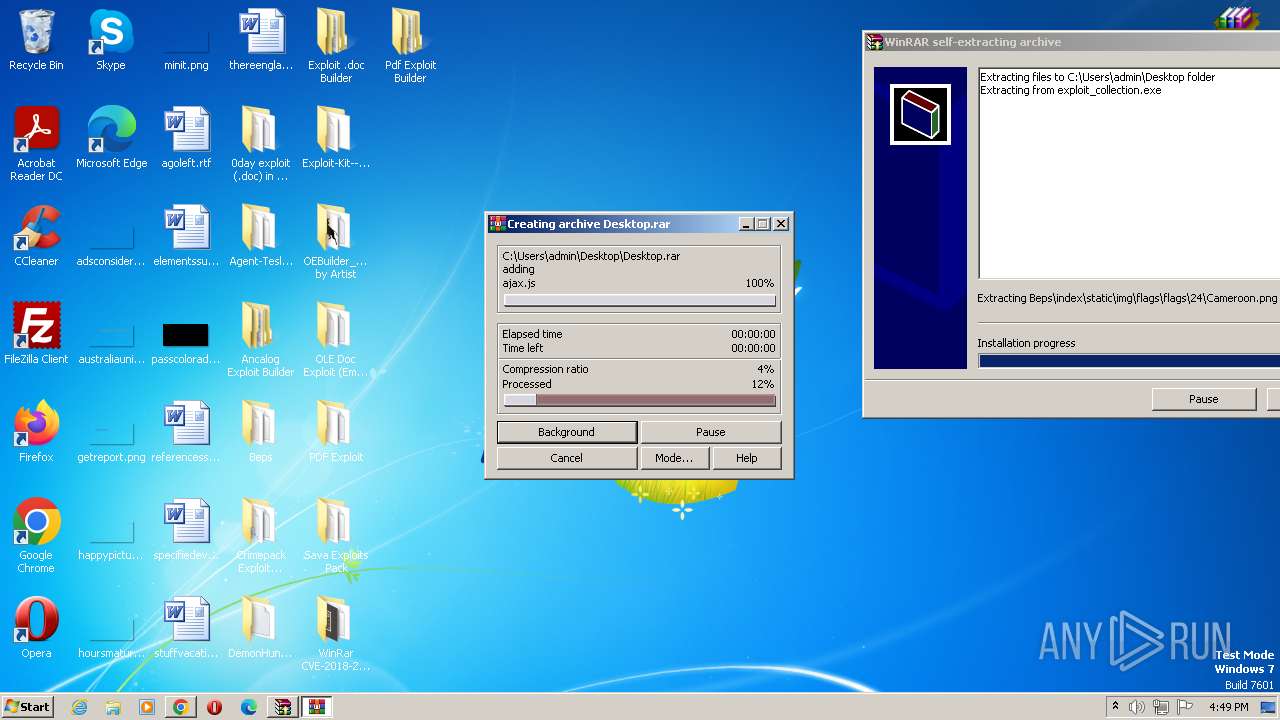This screenshot has width=1280, height=720.
Task: Select the Sava Exploits Pack folder
Action: coord(336,537)
